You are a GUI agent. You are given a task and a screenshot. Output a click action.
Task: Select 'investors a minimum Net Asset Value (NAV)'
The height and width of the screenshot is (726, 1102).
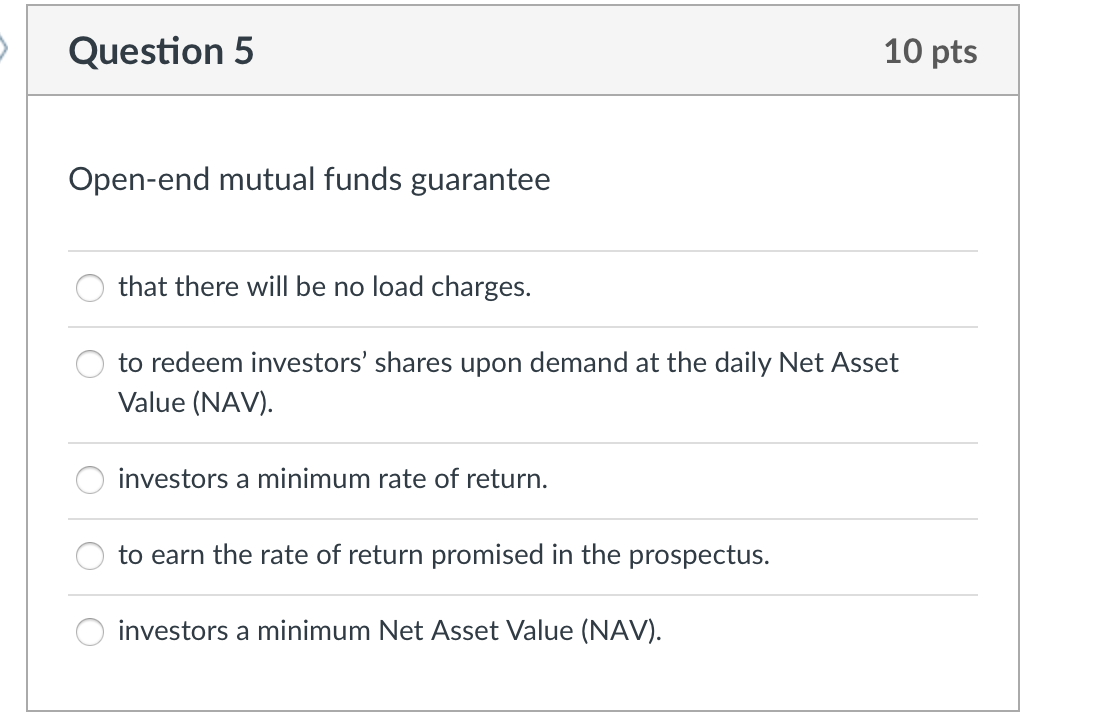click(89, 631)
